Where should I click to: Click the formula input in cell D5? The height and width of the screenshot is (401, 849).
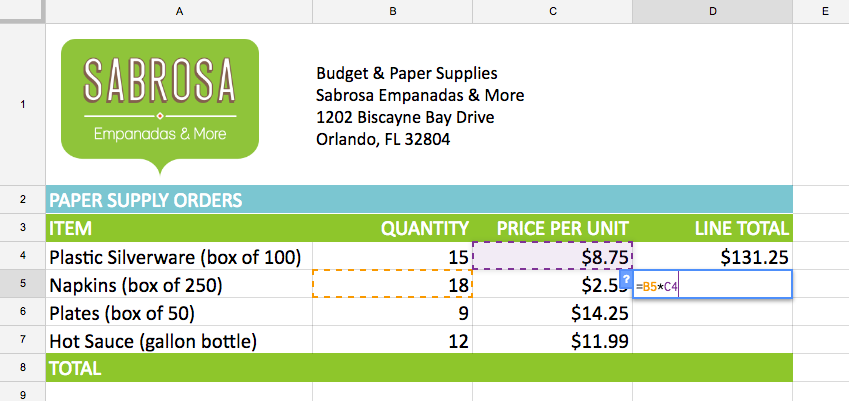click(712, 286)
